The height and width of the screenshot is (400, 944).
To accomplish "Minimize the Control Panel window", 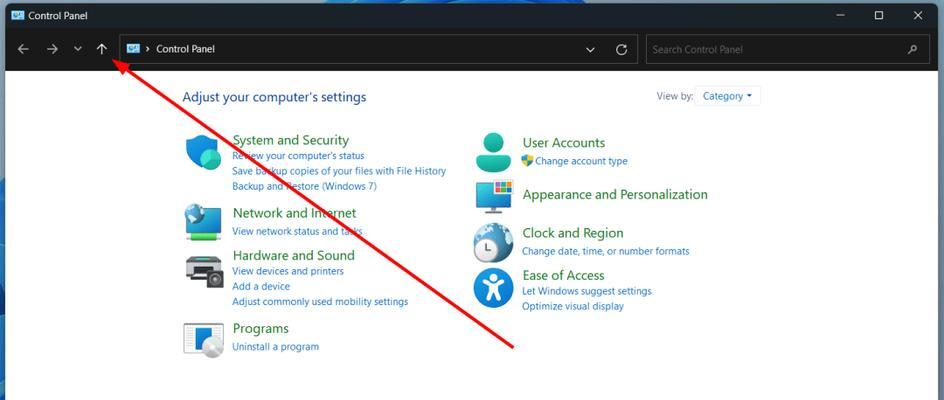I will 840,16.
